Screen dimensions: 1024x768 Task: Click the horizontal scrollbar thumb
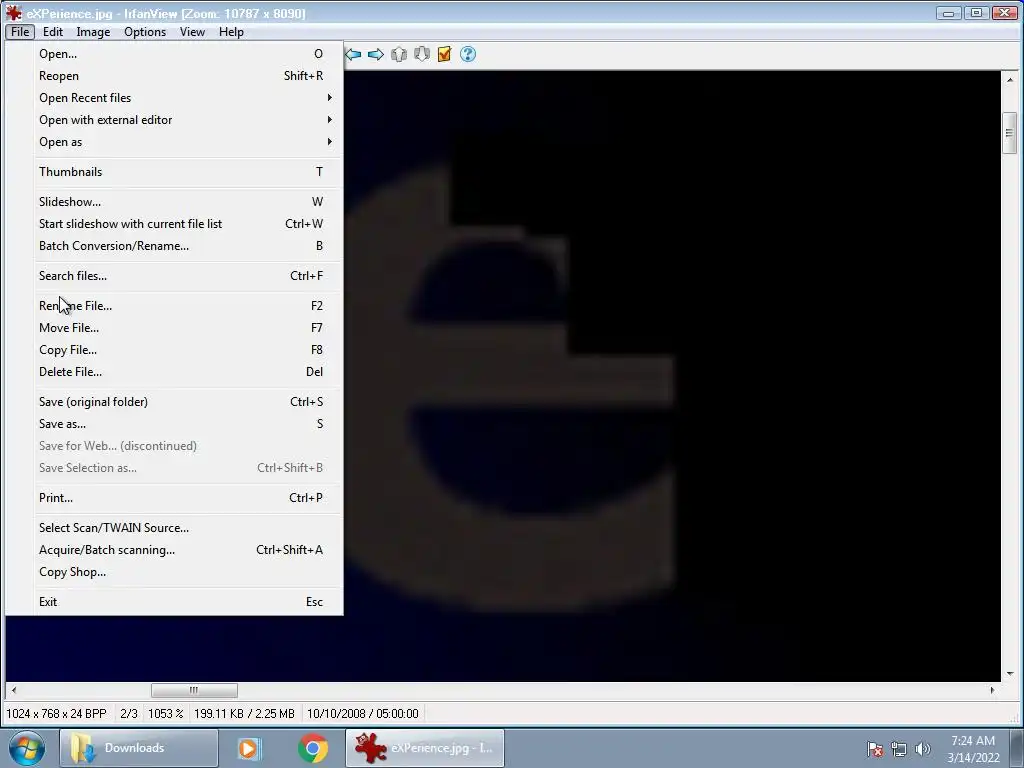point(194,690)
